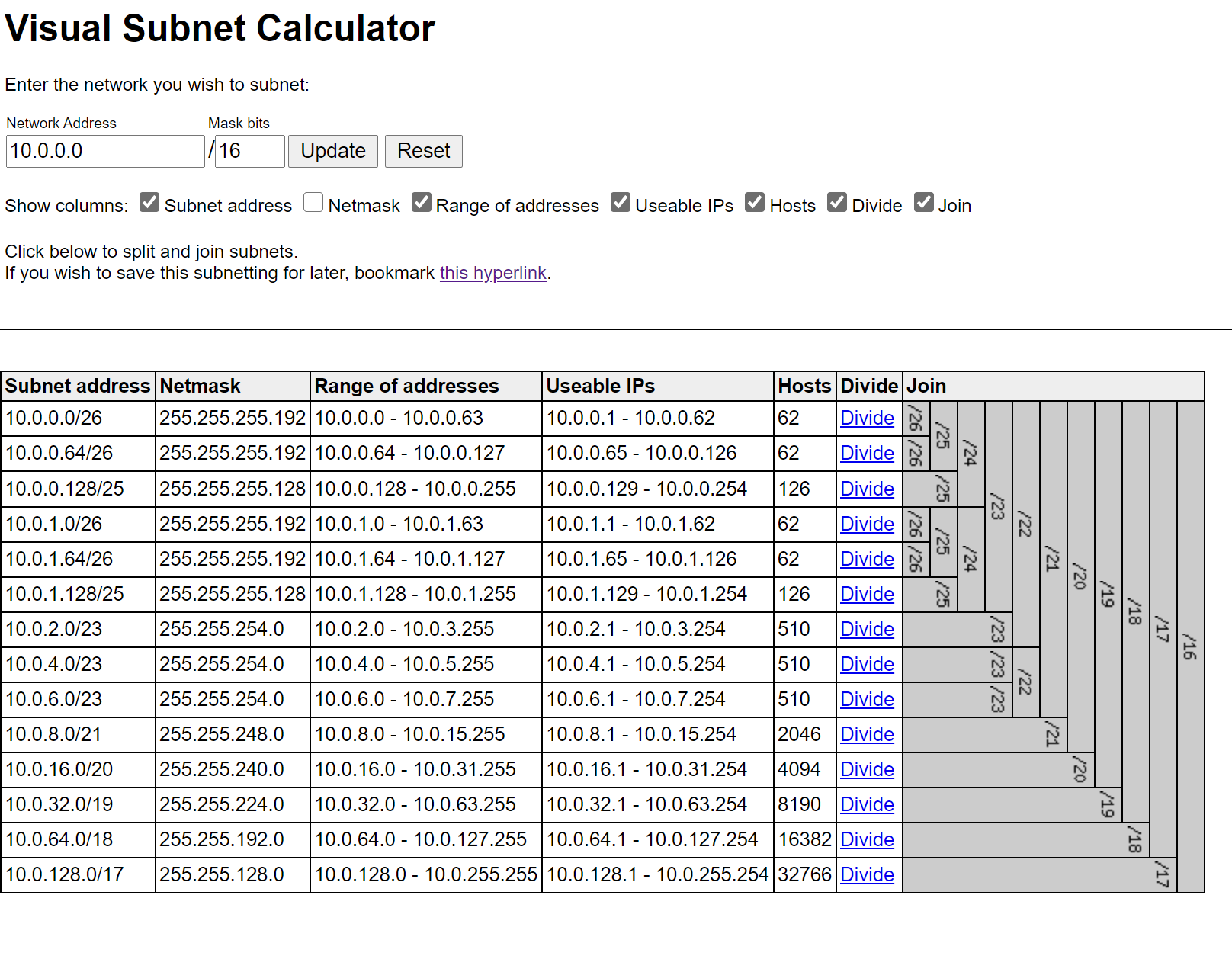This screenshot has width=1232, height=956.
Task: Hide the Useable IPs column
Action: coord(621,203)
